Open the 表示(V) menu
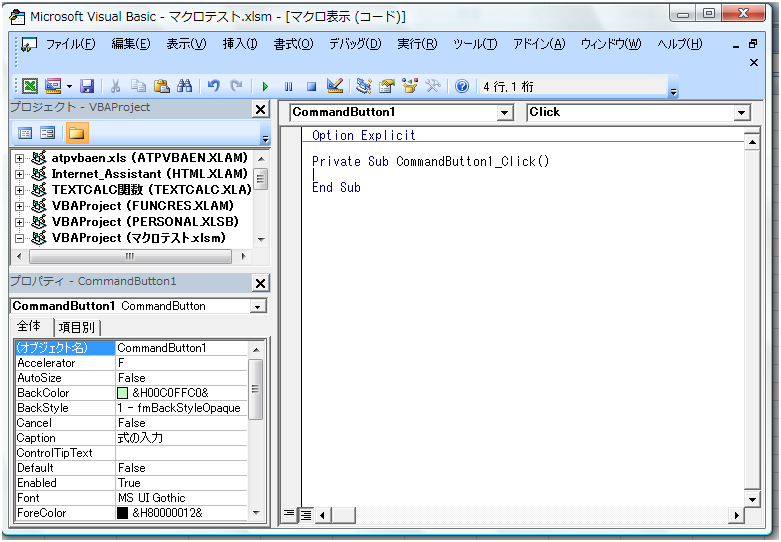Screen dimensions: 781x542 186,44
